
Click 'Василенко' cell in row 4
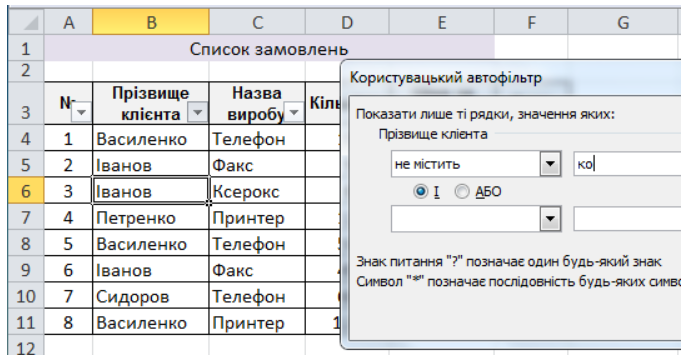(x=151, y=138)
